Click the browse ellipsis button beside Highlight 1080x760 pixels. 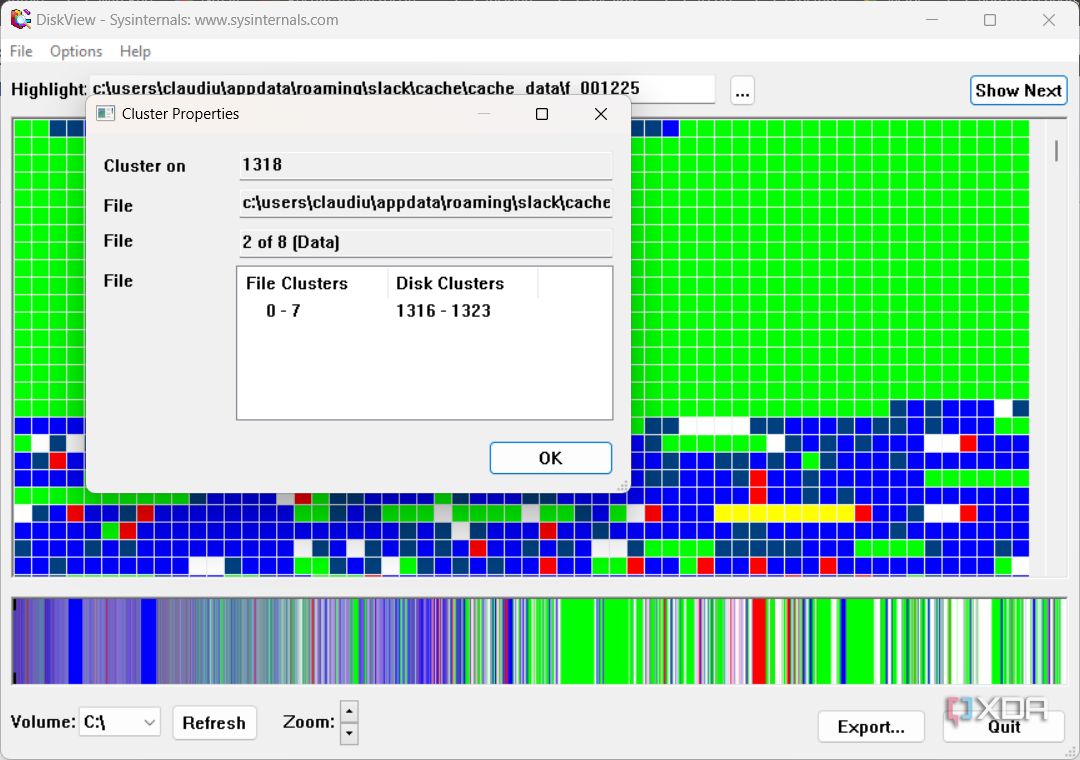(742, 90)
